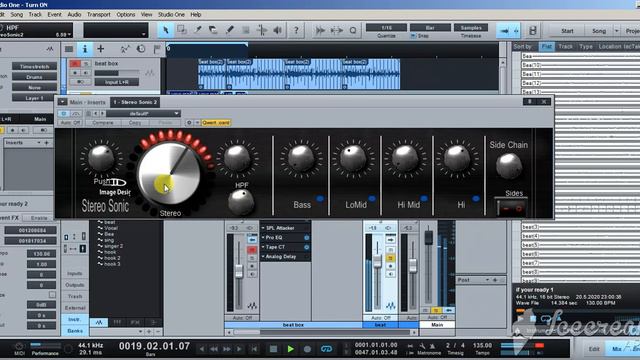Select the Listen speaker tool
The height and width of the screenshot is (360, 640).
point(278,30)
